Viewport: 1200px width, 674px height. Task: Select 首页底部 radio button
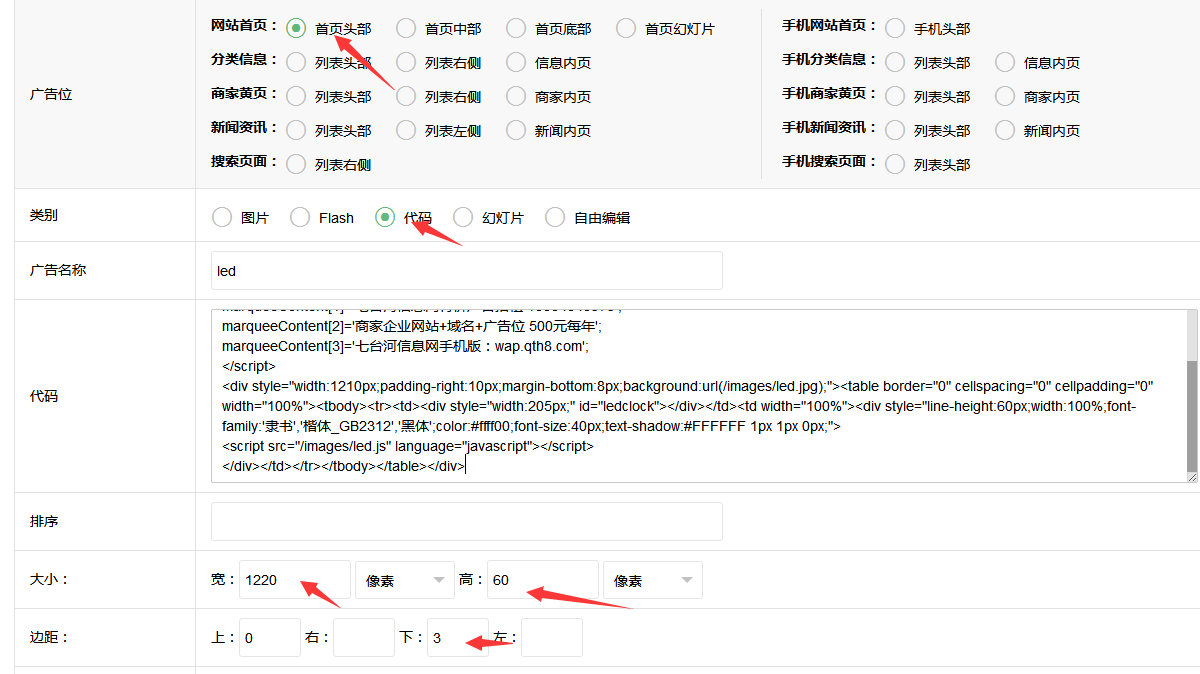point(516,28)
